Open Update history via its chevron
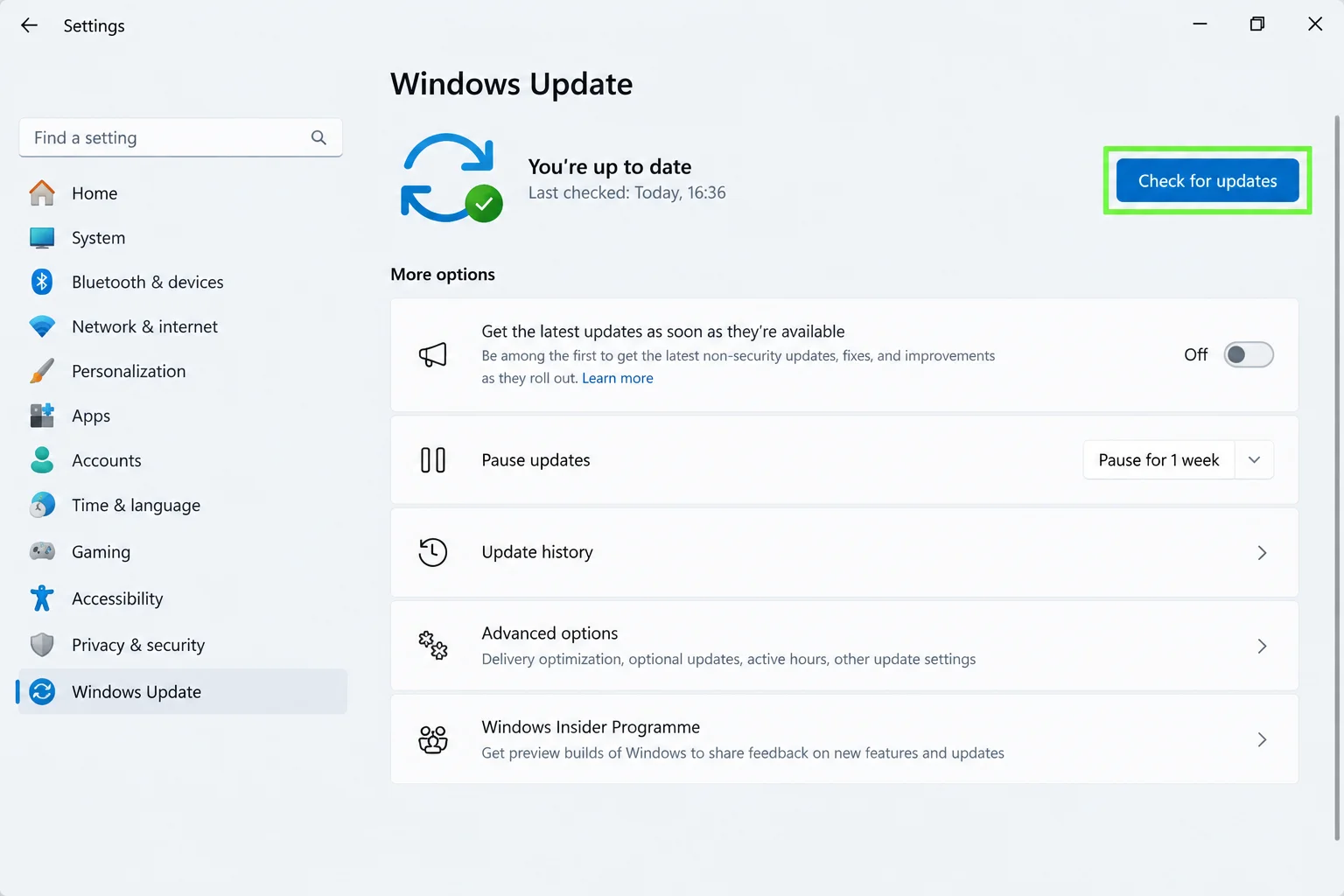Viewport: 1344px width, 896px height. pyautogui.click(x=1262, y=553)
